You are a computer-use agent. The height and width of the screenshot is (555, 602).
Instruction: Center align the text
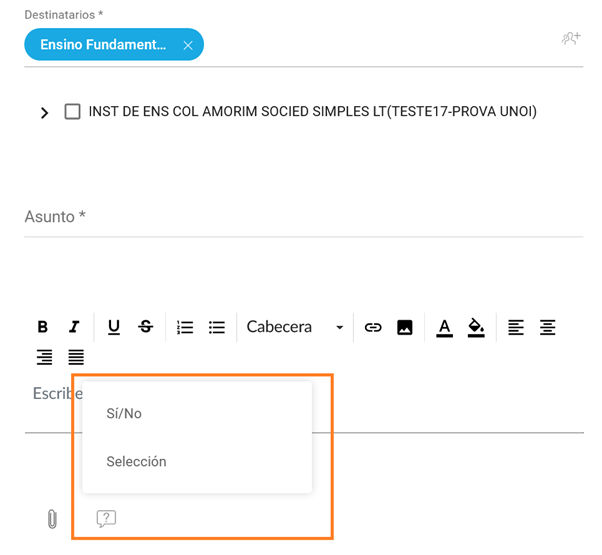pyautogui.click(x=548, y=327)
